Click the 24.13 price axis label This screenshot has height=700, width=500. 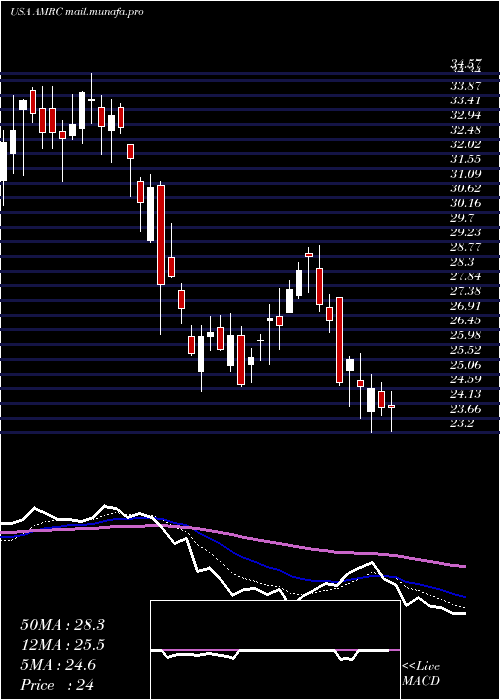point(465,394)
